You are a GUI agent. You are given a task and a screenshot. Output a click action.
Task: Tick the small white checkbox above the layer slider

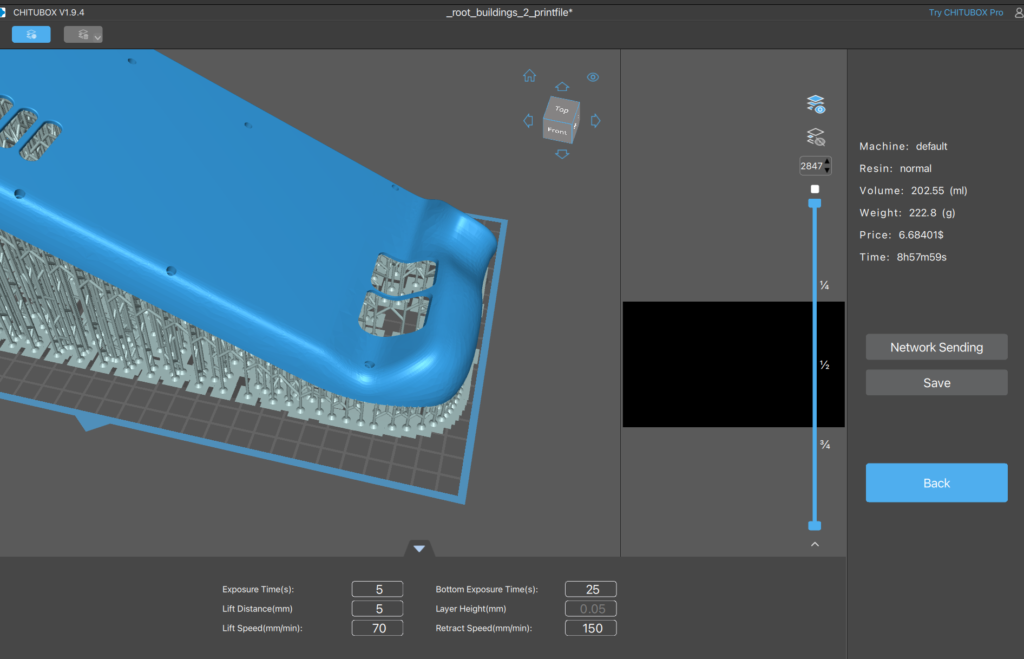815,189
